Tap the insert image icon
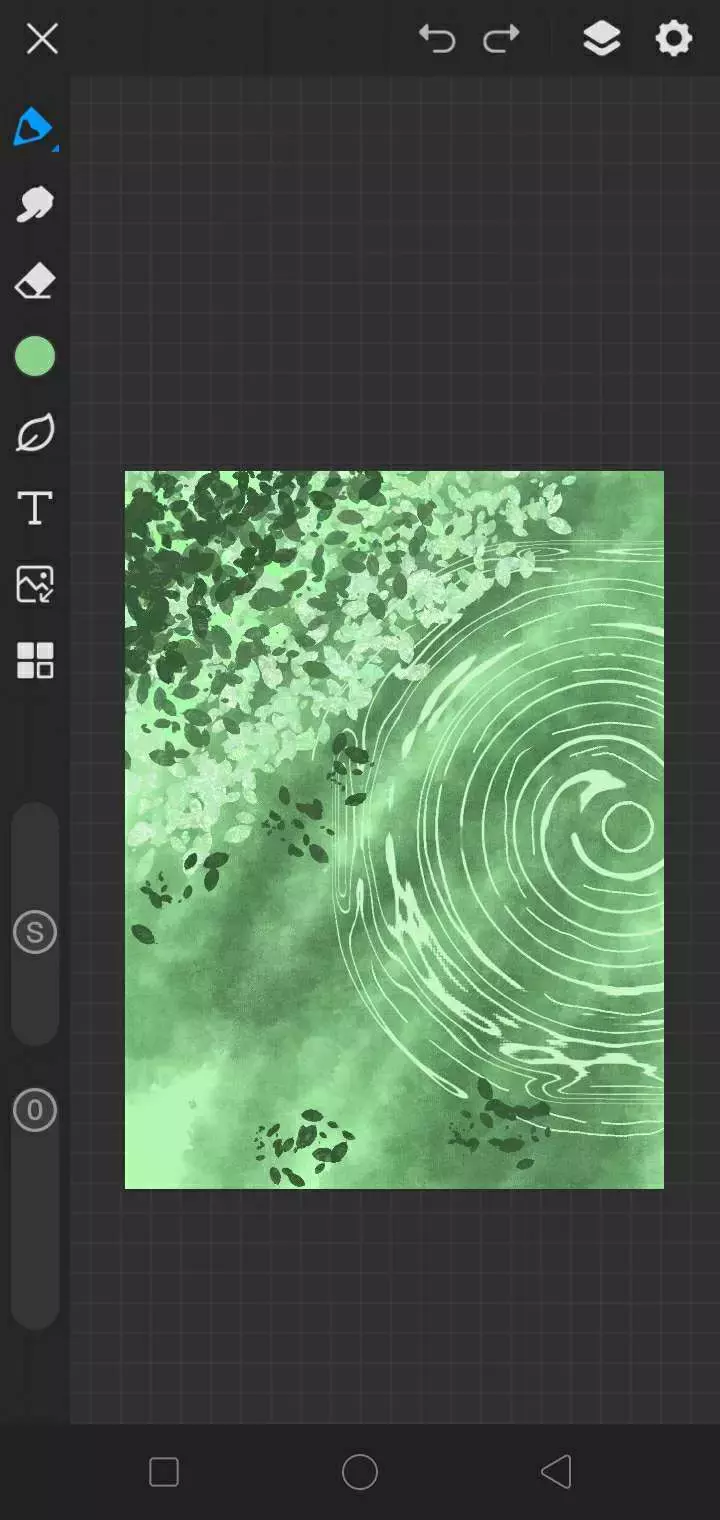This screenshot has width=720, height=1520. [35, 584]
